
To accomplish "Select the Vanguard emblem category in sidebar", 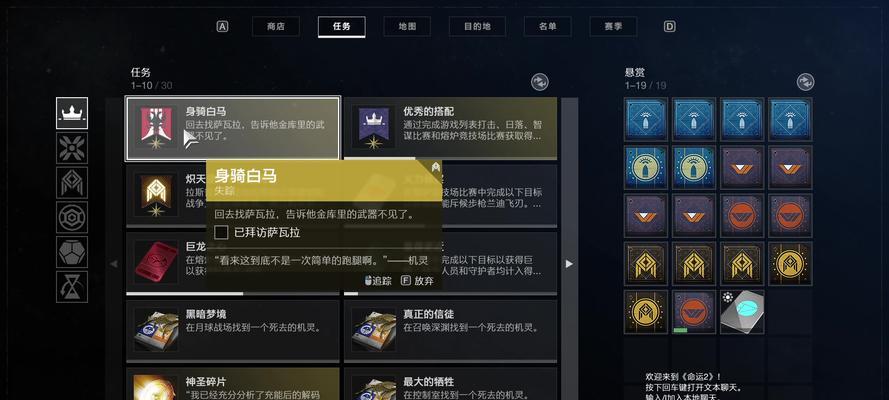I will [72, 182].
